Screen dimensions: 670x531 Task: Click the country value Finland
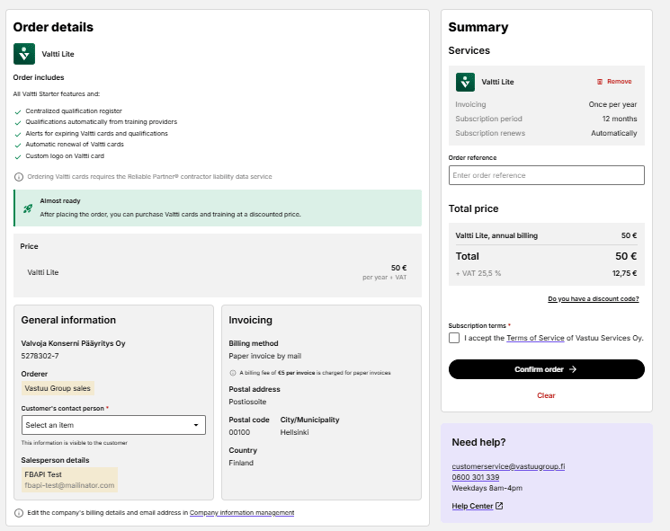[x=241, y=463]
